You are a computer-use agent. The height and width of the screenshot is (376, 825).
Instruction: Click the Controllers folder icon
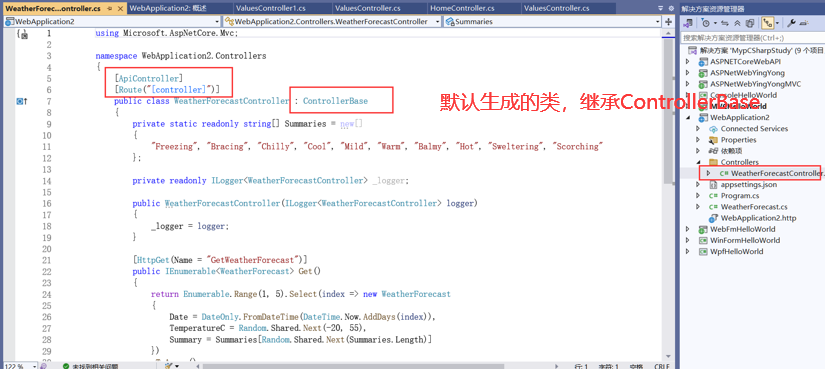click(x=713, y=162)
